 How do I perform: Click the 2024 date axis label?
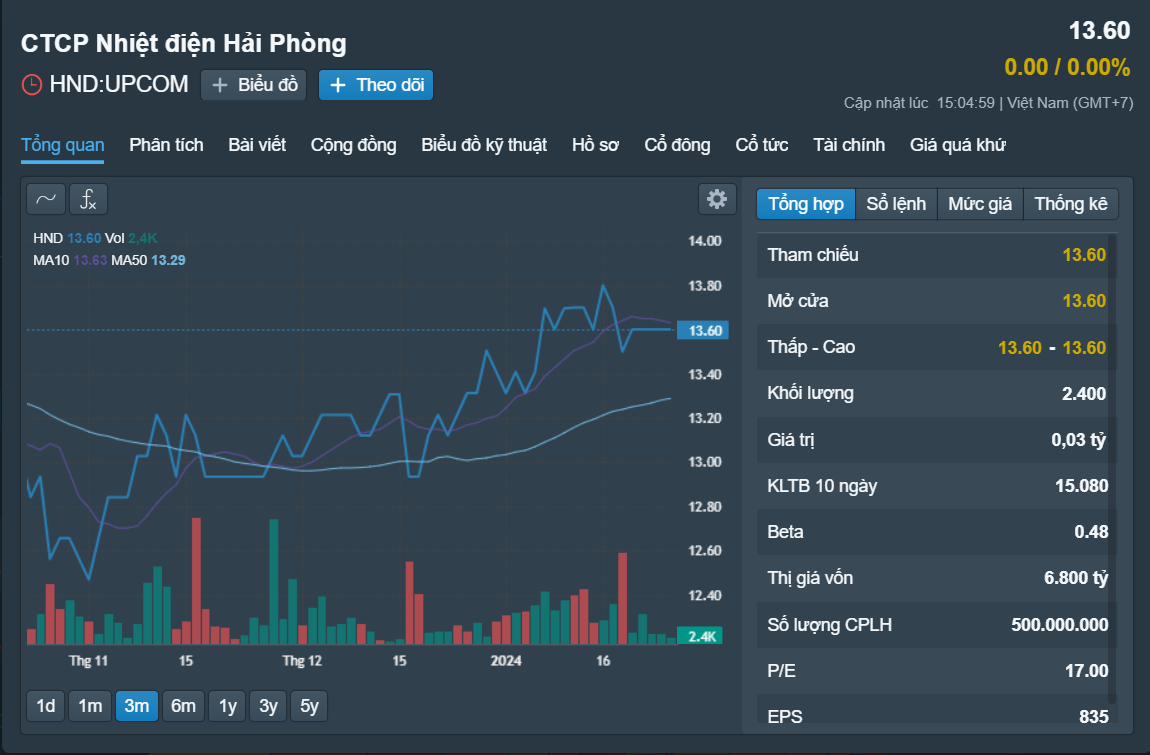click(x=506, y=660)
